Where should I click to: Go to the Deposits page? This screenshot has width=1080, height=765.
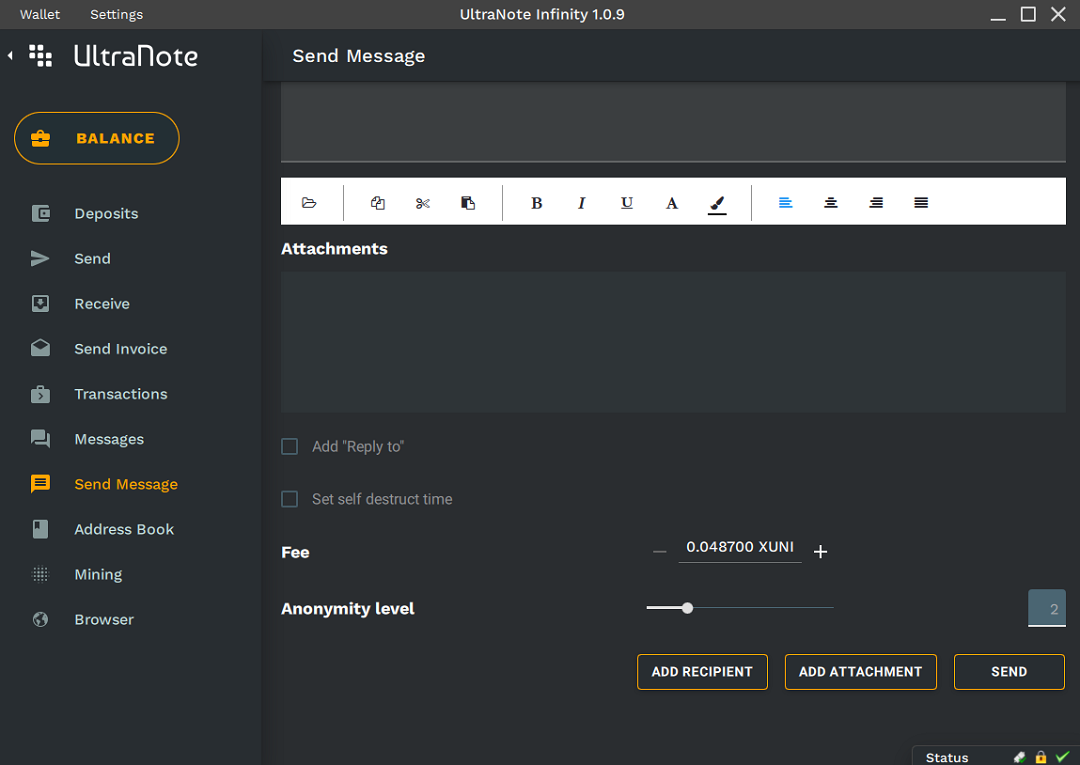pyautogui.click(x=106, y=213)
